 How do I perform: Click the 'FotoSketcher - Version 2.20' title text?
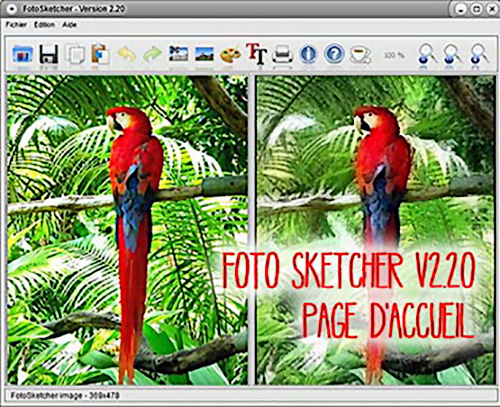[74, 9]
